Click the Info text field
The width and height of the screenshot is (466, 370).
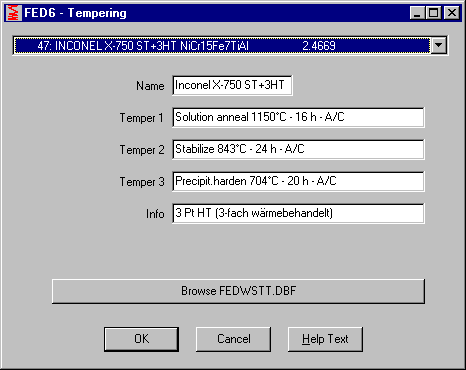(298, 213)
